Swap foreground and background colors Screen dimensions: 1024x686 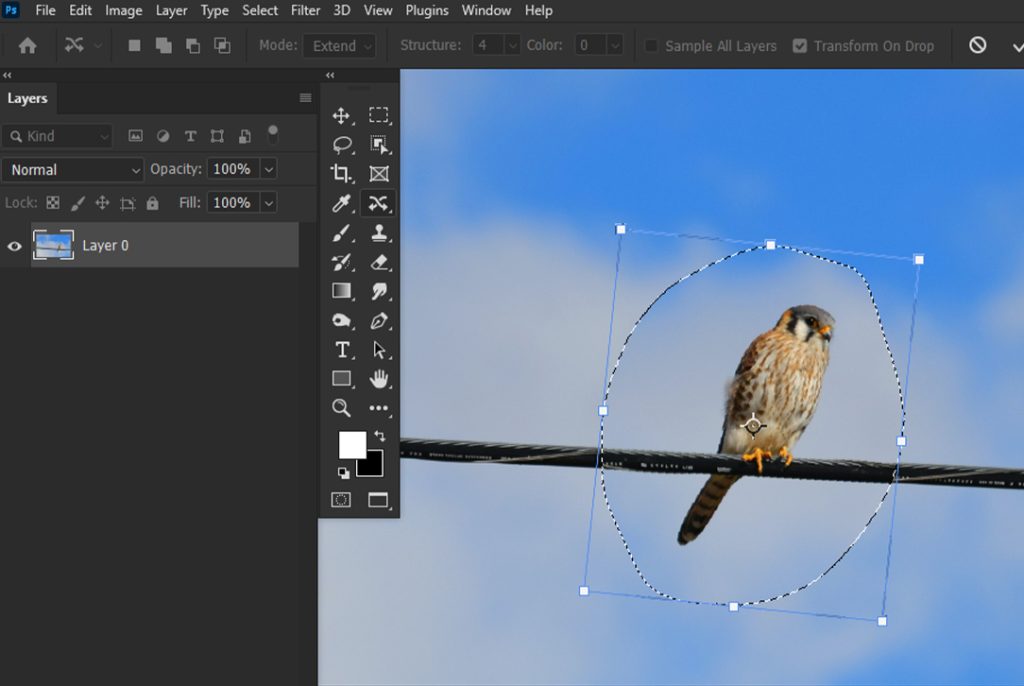point(379,436)
